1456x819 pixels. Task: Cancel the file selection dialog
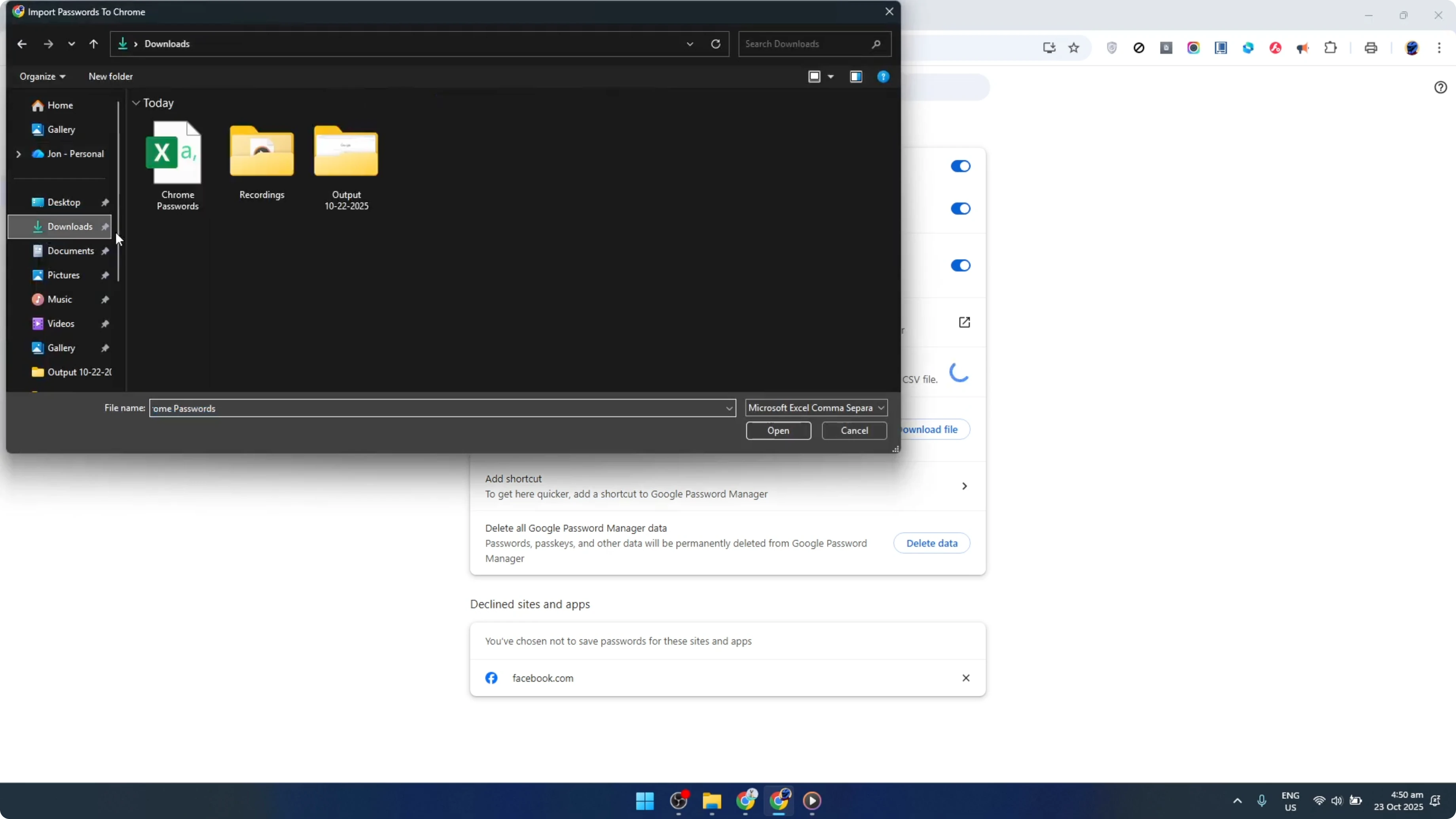click(x=854, y=430)
